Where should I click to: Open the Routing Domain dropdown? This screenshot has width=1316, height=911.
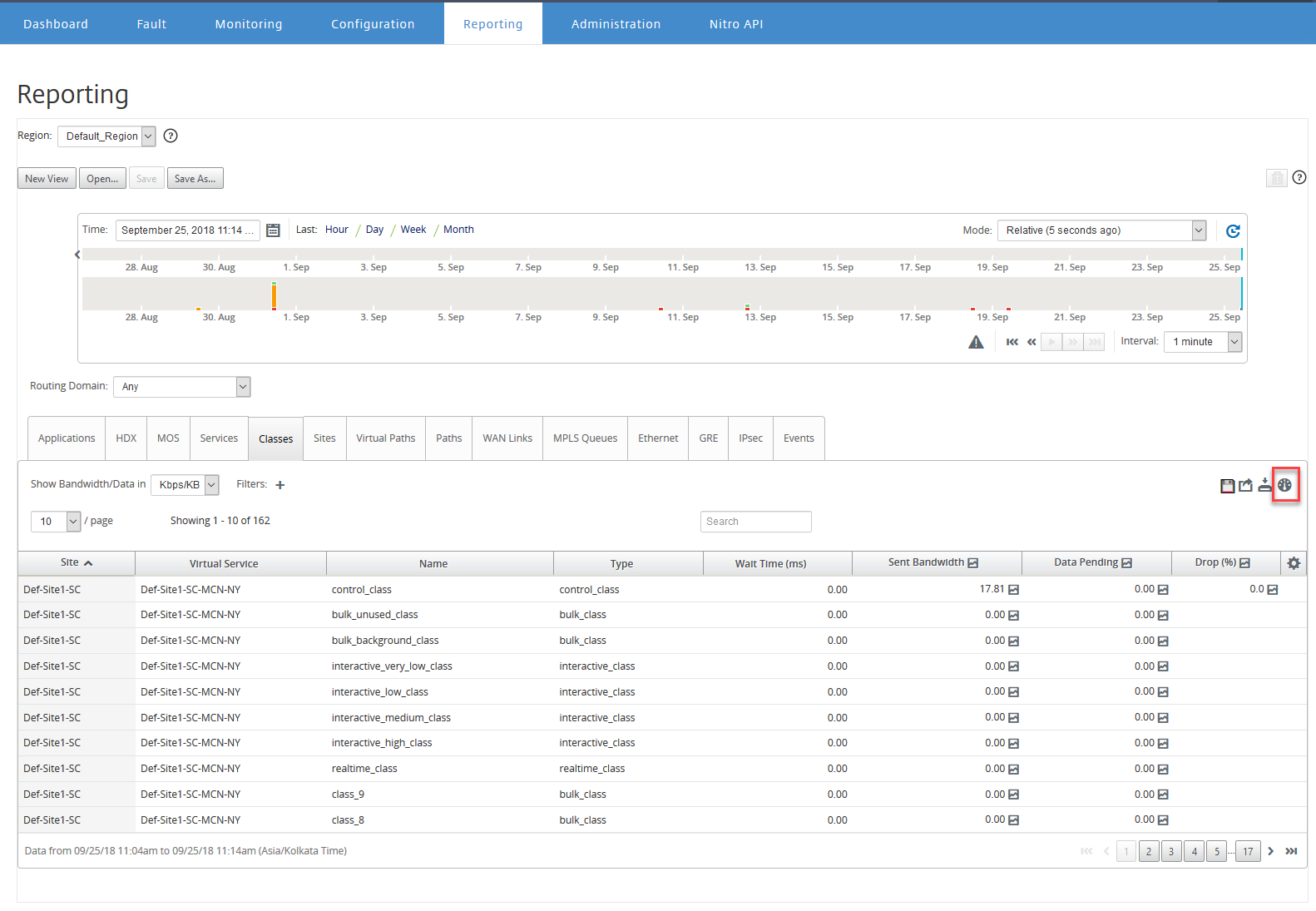click(x=181, y=387)
